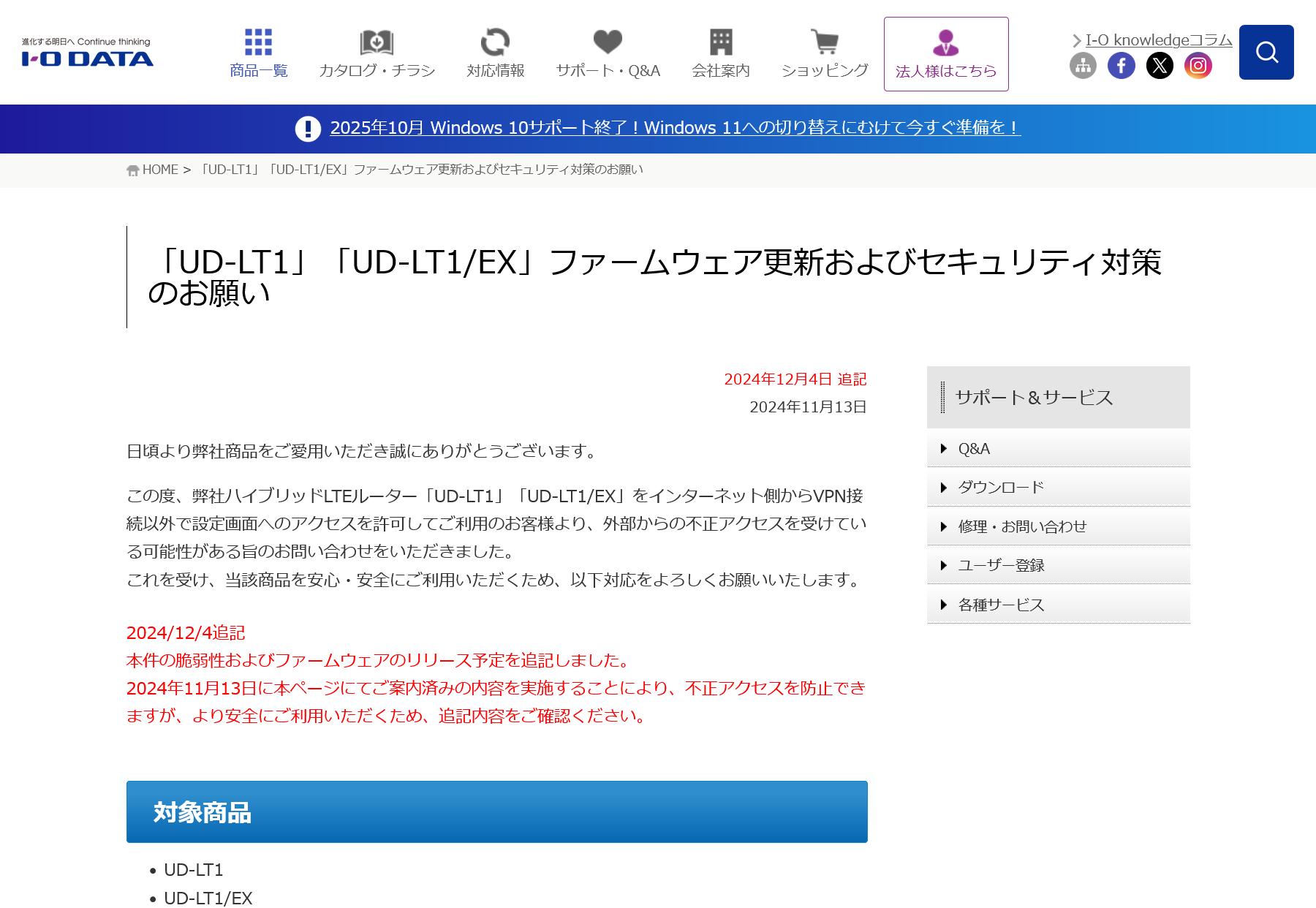
Task: Expand the 修理・お問い合わせ sidebar item
Action: [x=1058, y=526]
